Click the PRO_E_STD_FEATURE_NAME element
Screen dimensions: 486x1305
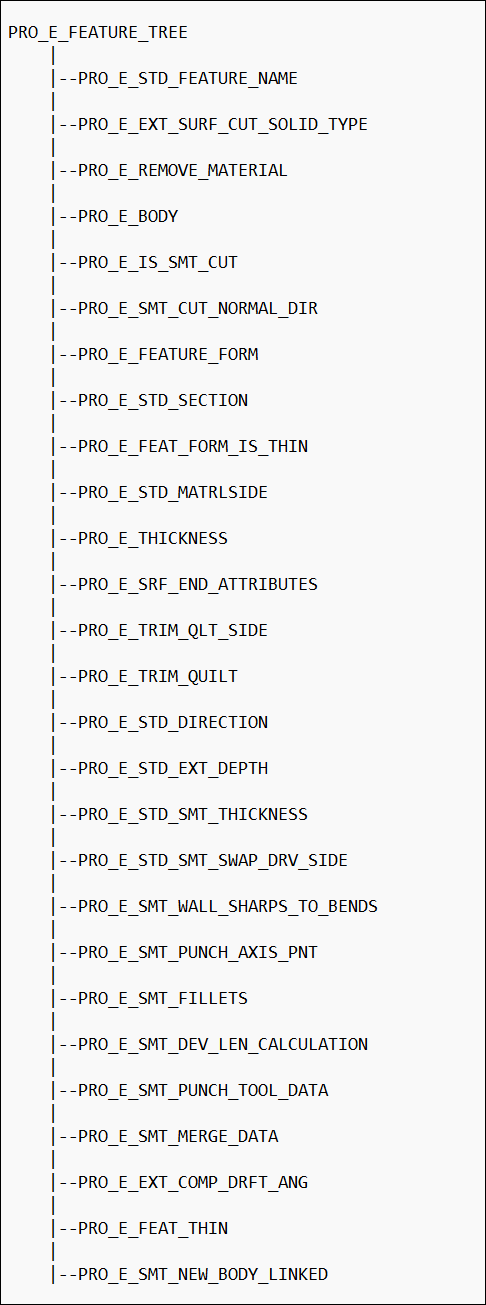pos(188,79)
